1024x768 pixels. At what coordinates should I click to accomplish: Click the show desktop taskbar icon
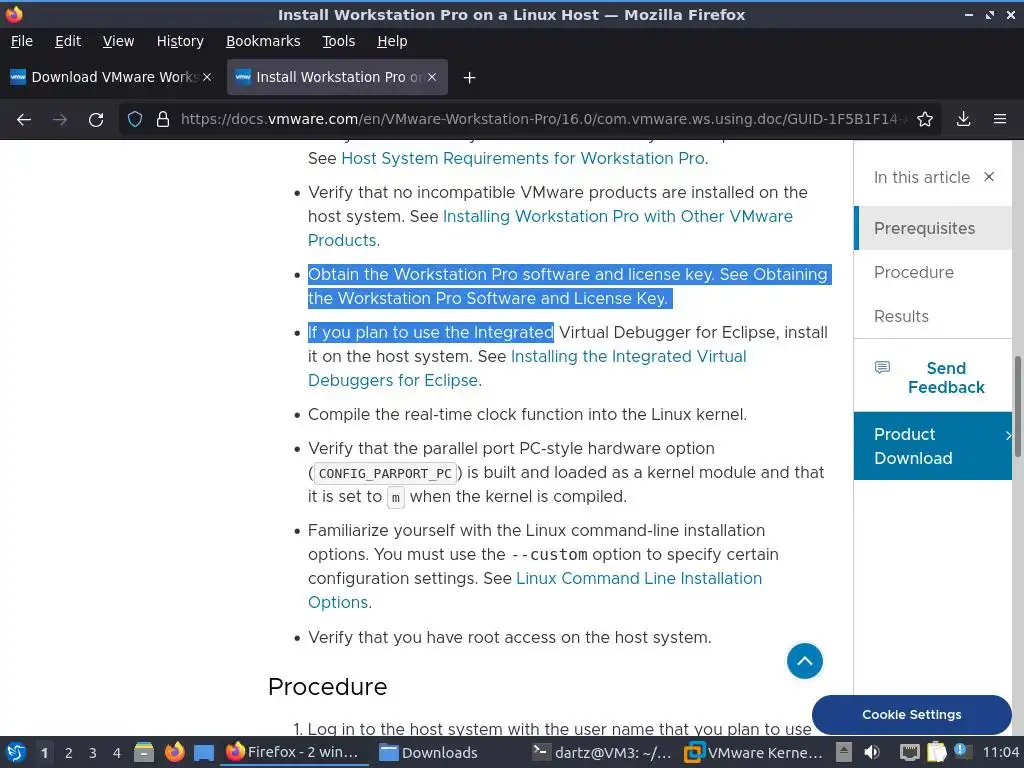[204, 752]
